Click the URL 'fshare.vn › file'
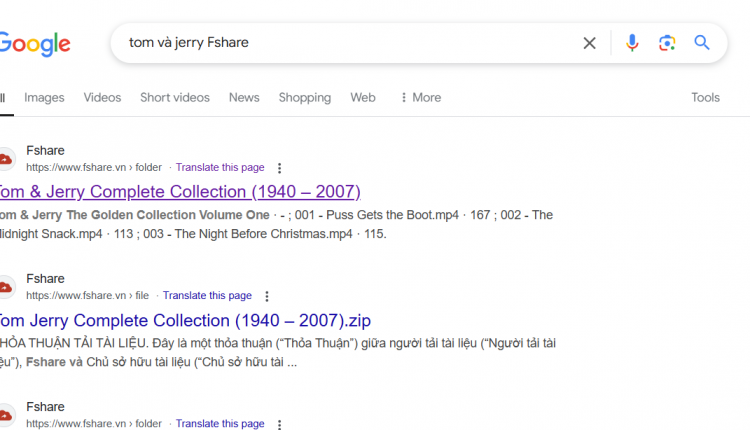The height and width of the screenshot is (430, 750). (x=88, y=296)
